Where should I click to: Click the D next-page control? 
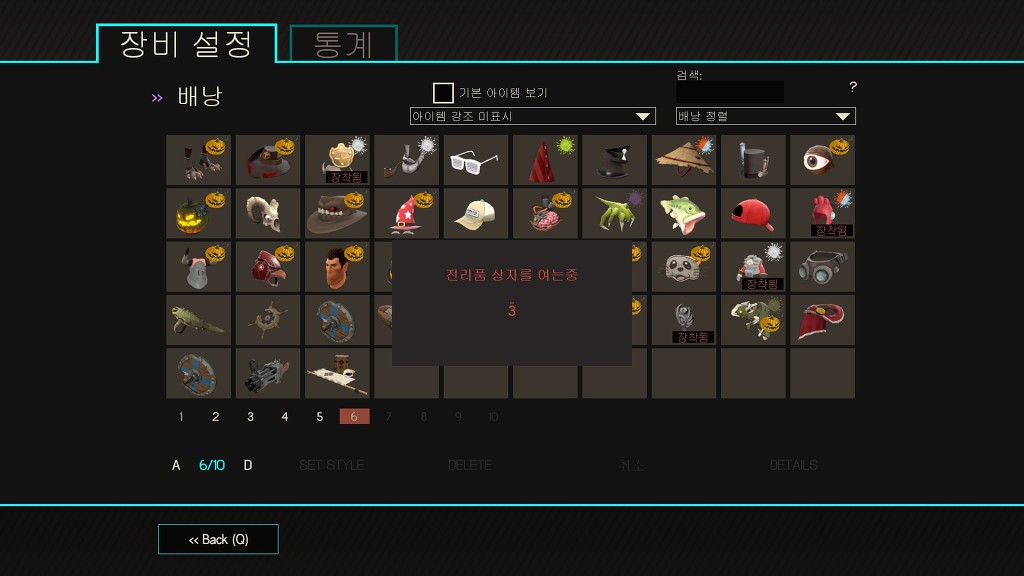(x=248, y=465)
